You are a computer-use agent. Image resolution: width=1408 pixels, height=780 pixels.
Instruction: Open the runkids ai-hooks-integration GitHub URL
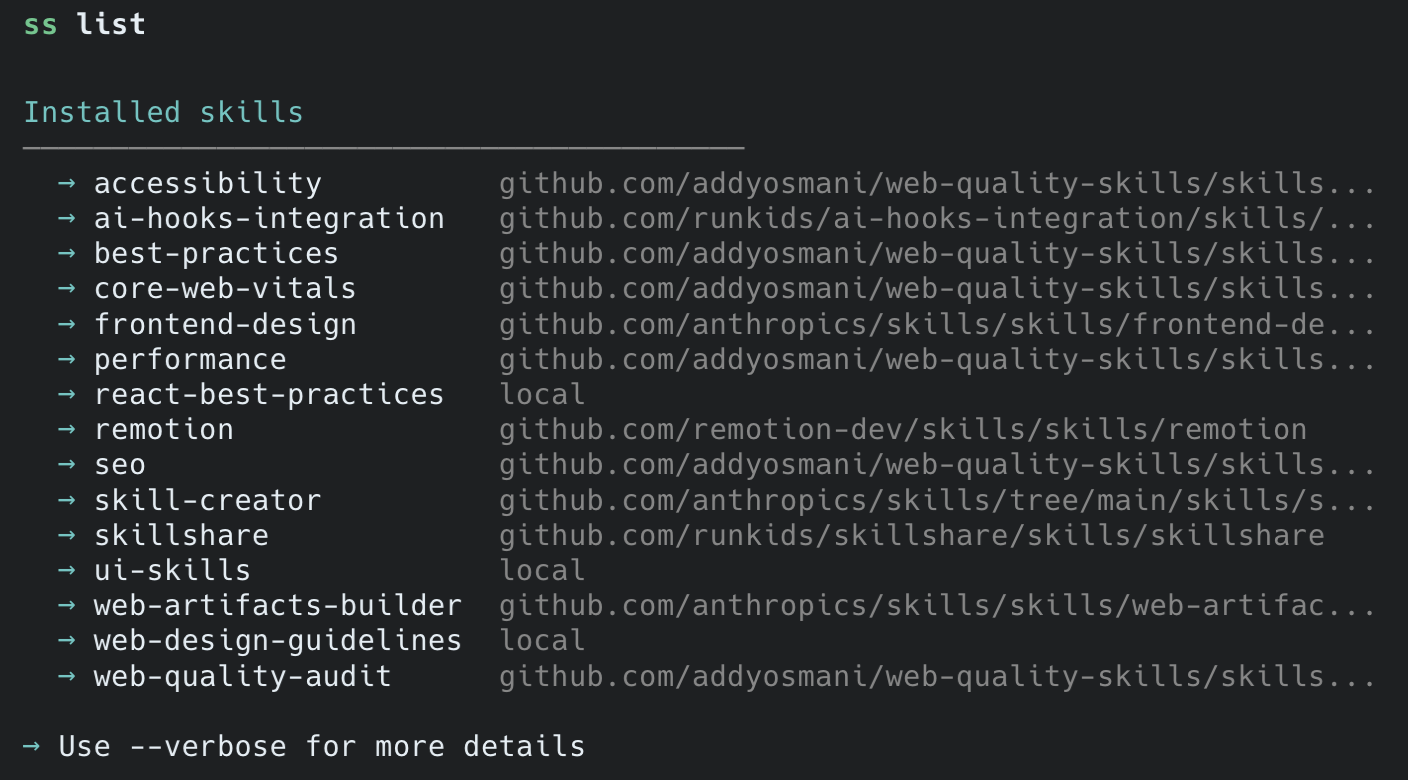(x=936, y=219)
